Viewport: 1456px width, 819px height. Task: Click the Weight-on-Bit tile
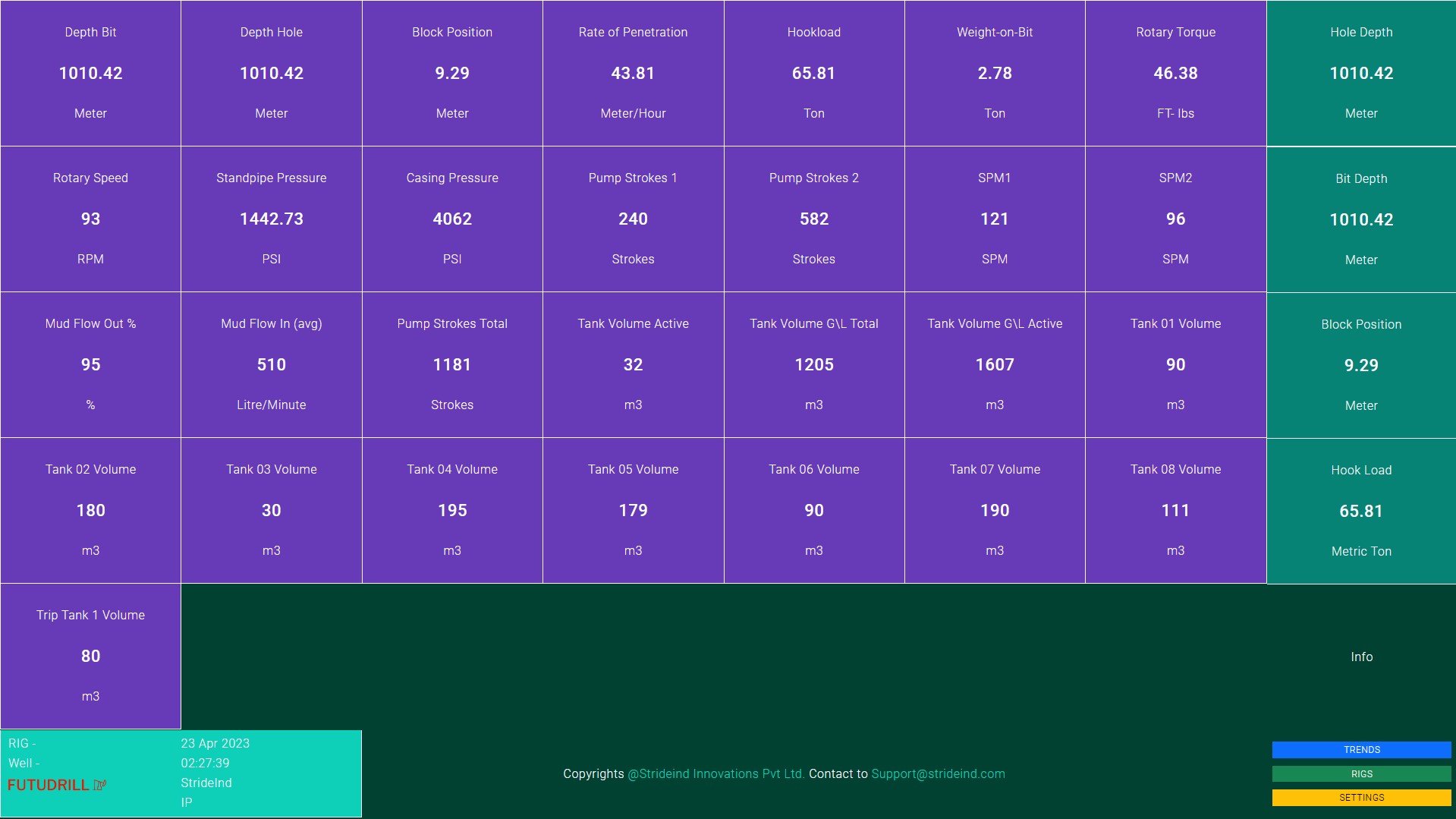[994, 73]
